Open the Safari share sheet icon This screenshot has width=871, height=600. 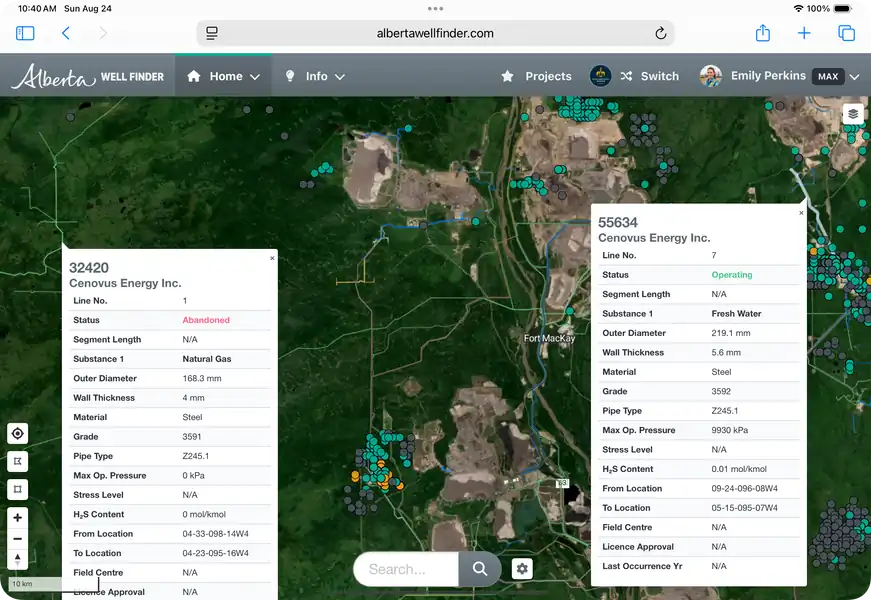click(763, 33)
